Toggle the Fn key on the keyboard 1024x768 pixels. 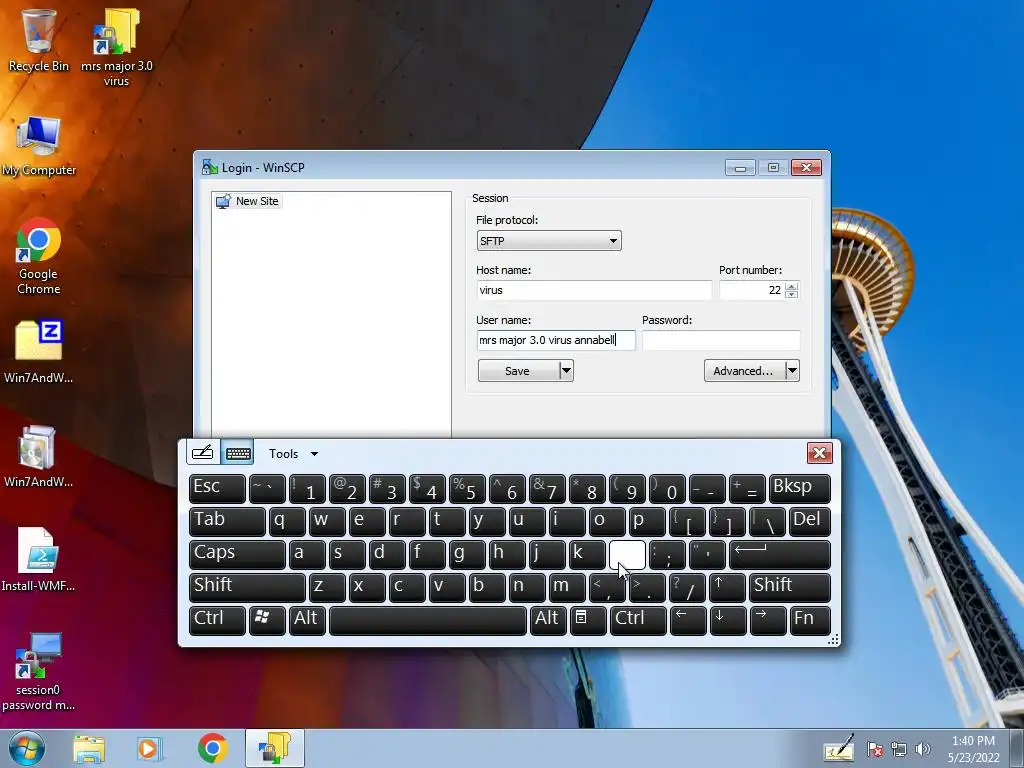pos(810,620)
